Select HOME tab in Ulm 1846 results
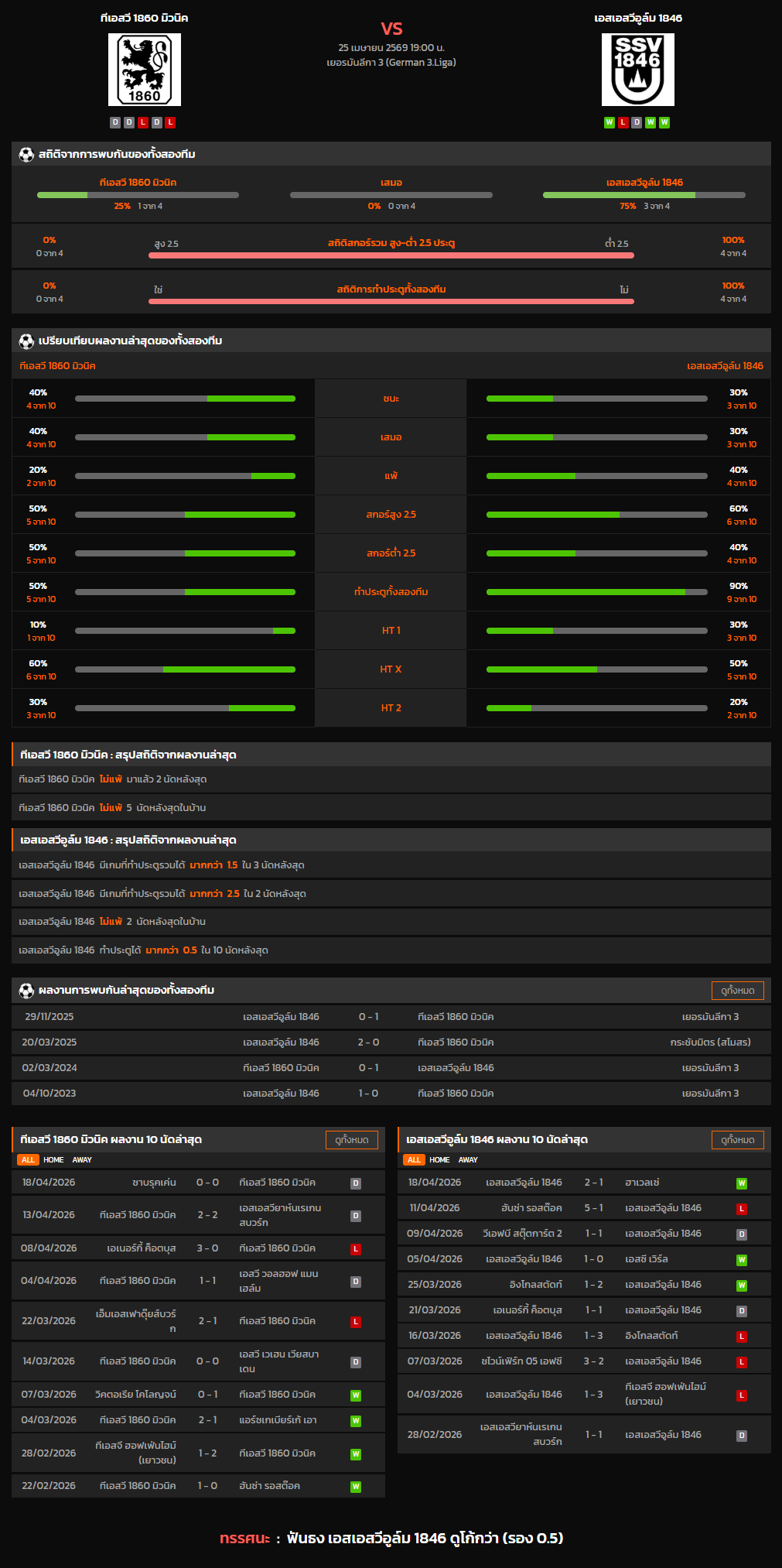782x1568 pixels. [x=439, y=1159]
